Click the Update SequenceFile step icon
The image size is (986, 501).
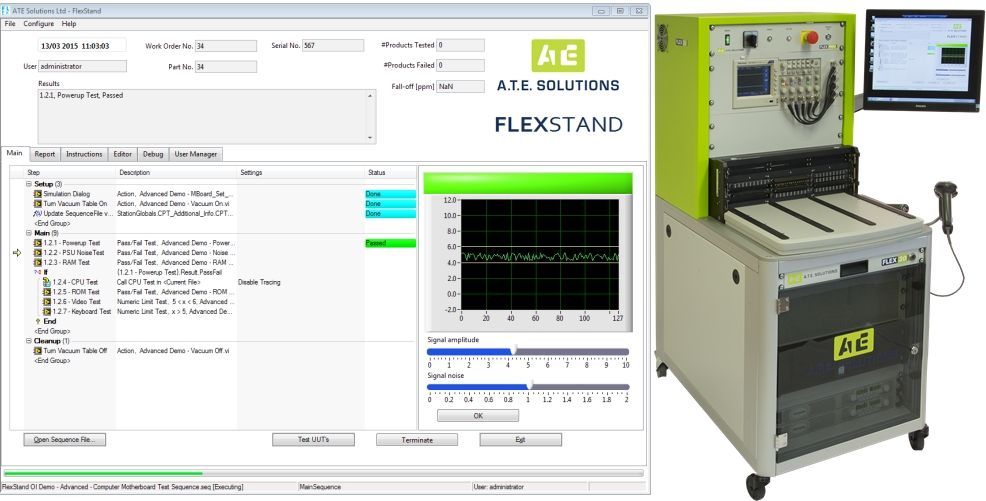(38, 214)
